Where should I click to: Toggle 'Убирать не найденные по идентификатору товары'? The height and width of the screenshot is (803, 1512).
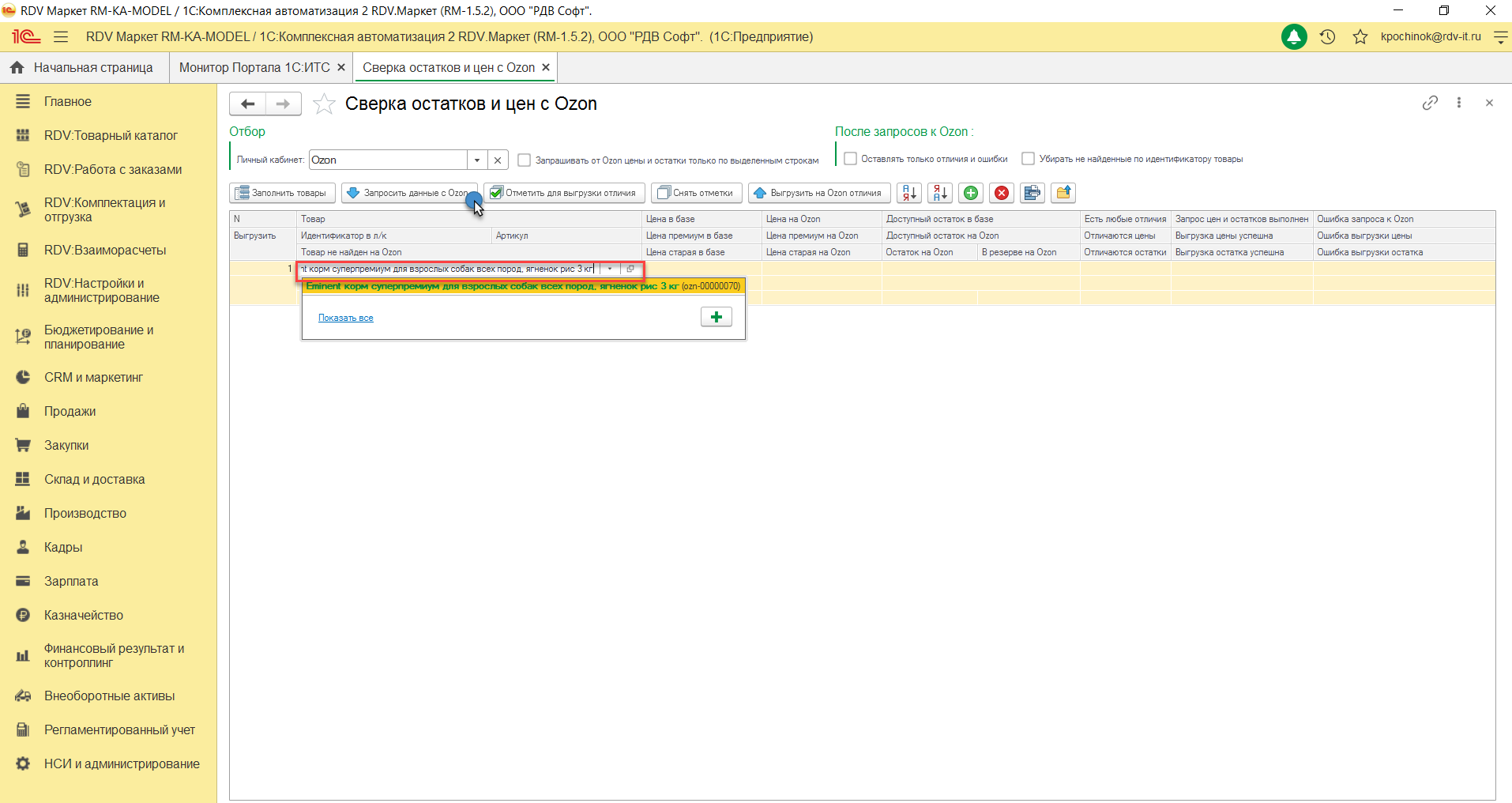(x=1028, y=159)
